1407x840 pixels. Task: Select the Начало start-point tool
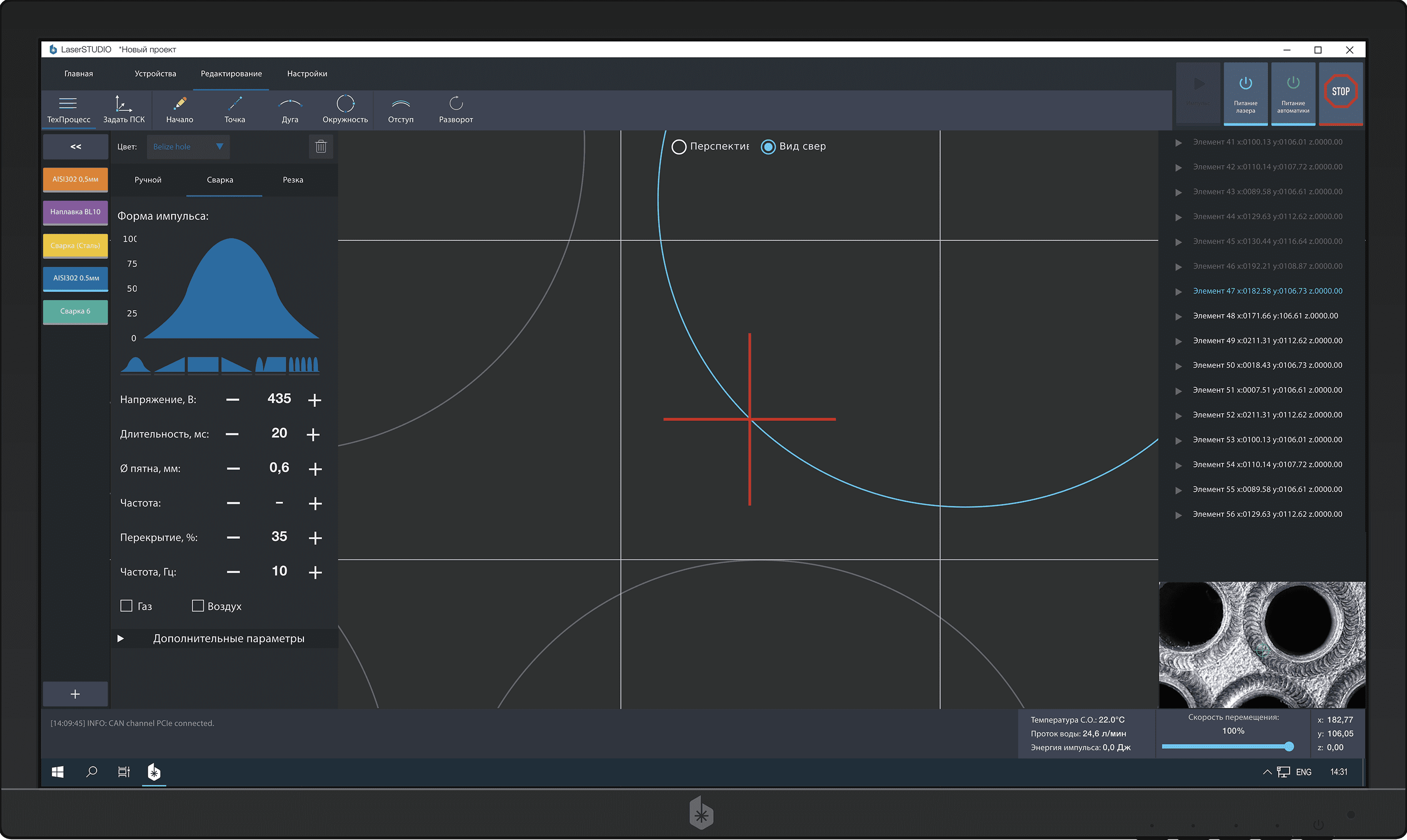click(180, 110)
